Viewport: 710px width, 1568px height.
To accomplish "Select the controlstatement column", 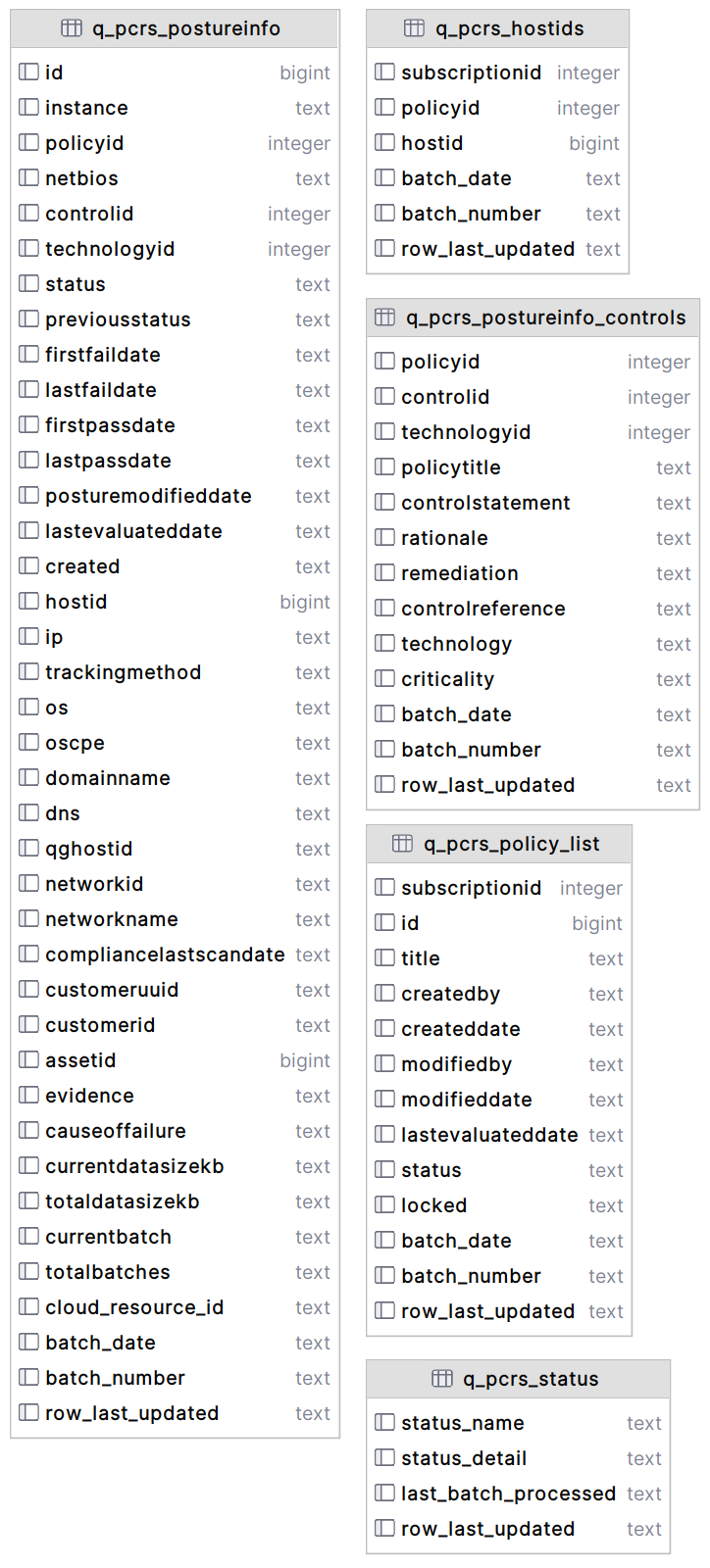I will (532, 503).
